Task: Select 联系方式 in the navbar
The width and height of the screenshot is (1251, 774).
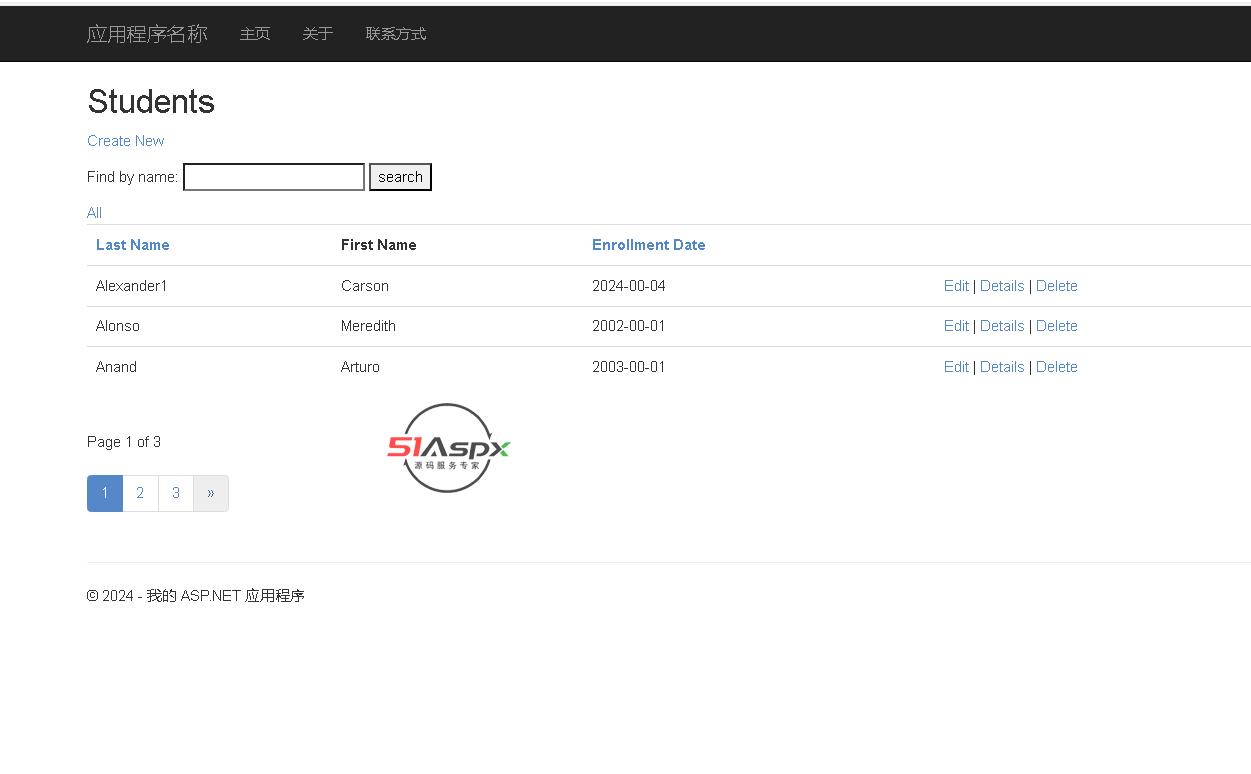Action: click(396, 34)
